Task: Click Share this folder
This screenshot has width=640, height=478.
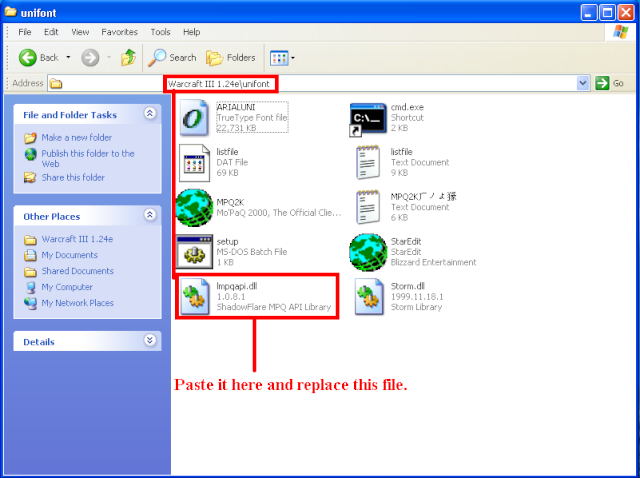Action: [73, 178]
